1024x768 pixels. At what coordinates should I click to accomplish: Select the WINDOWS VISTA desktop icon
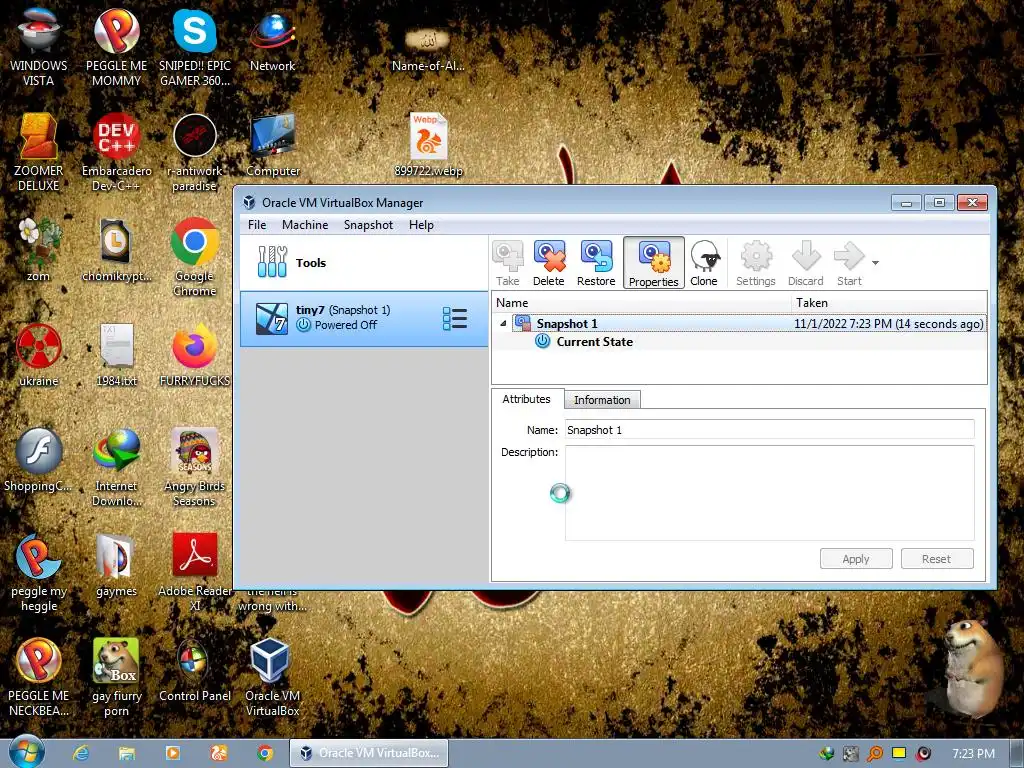(39, 47)
